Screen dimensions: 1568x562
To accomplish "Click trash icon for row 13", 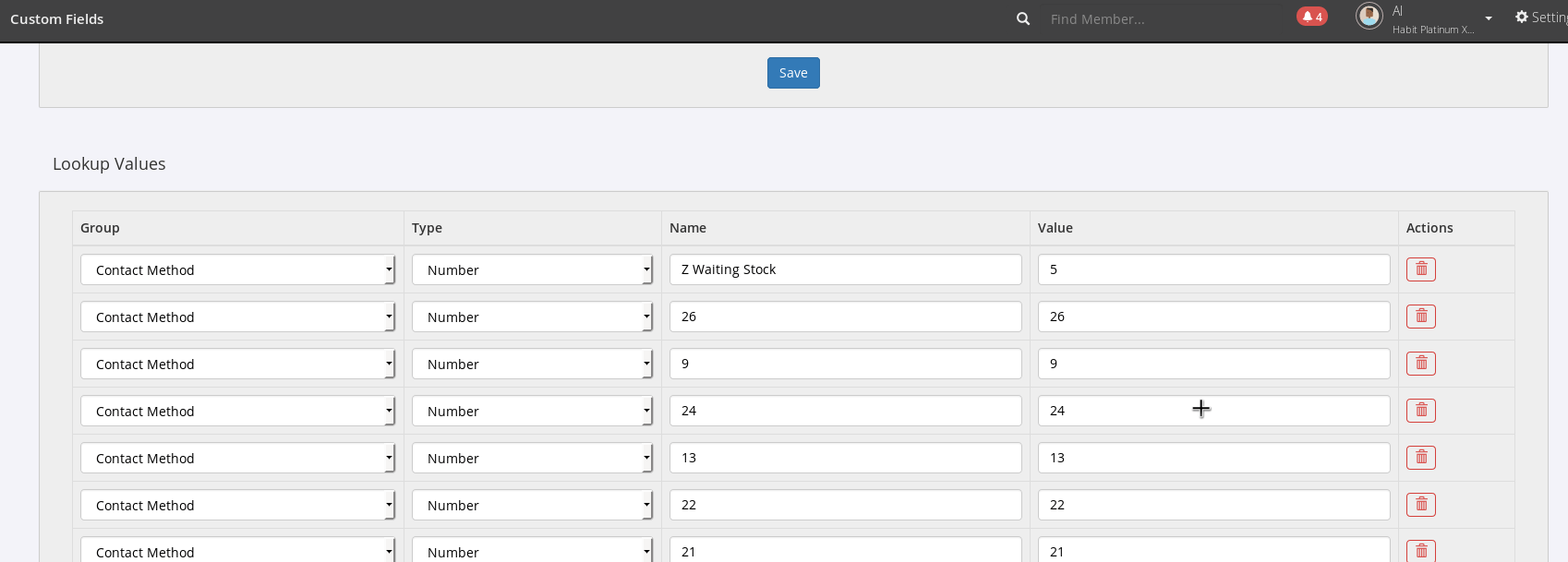I will click(1421, 458).
